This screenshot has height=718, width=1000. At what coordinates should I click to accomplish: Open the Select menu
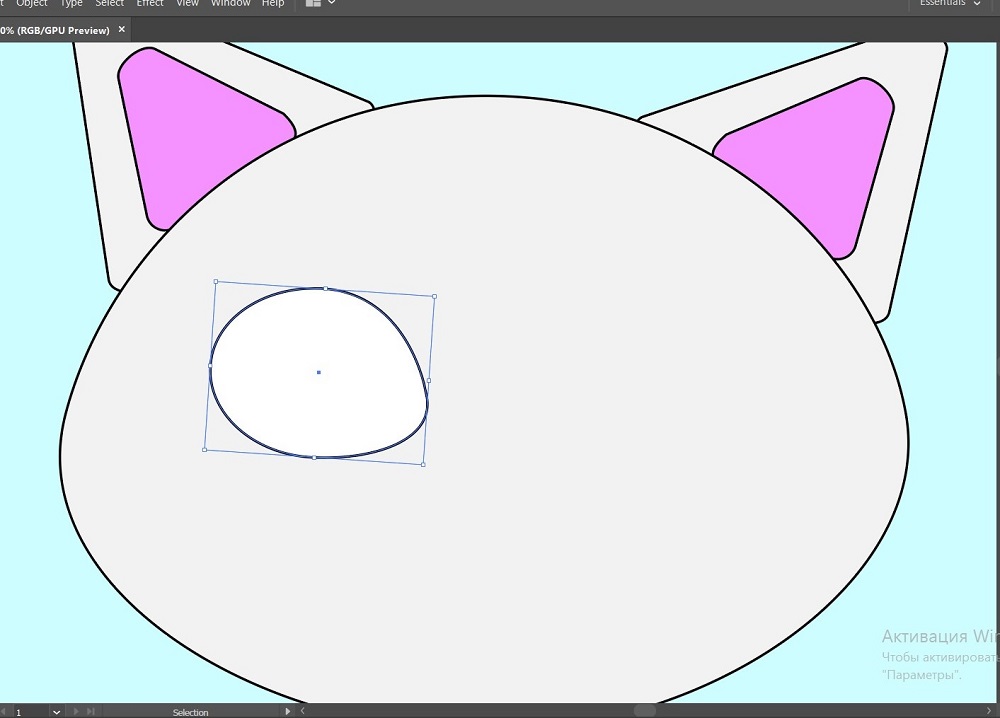(109, 4)
